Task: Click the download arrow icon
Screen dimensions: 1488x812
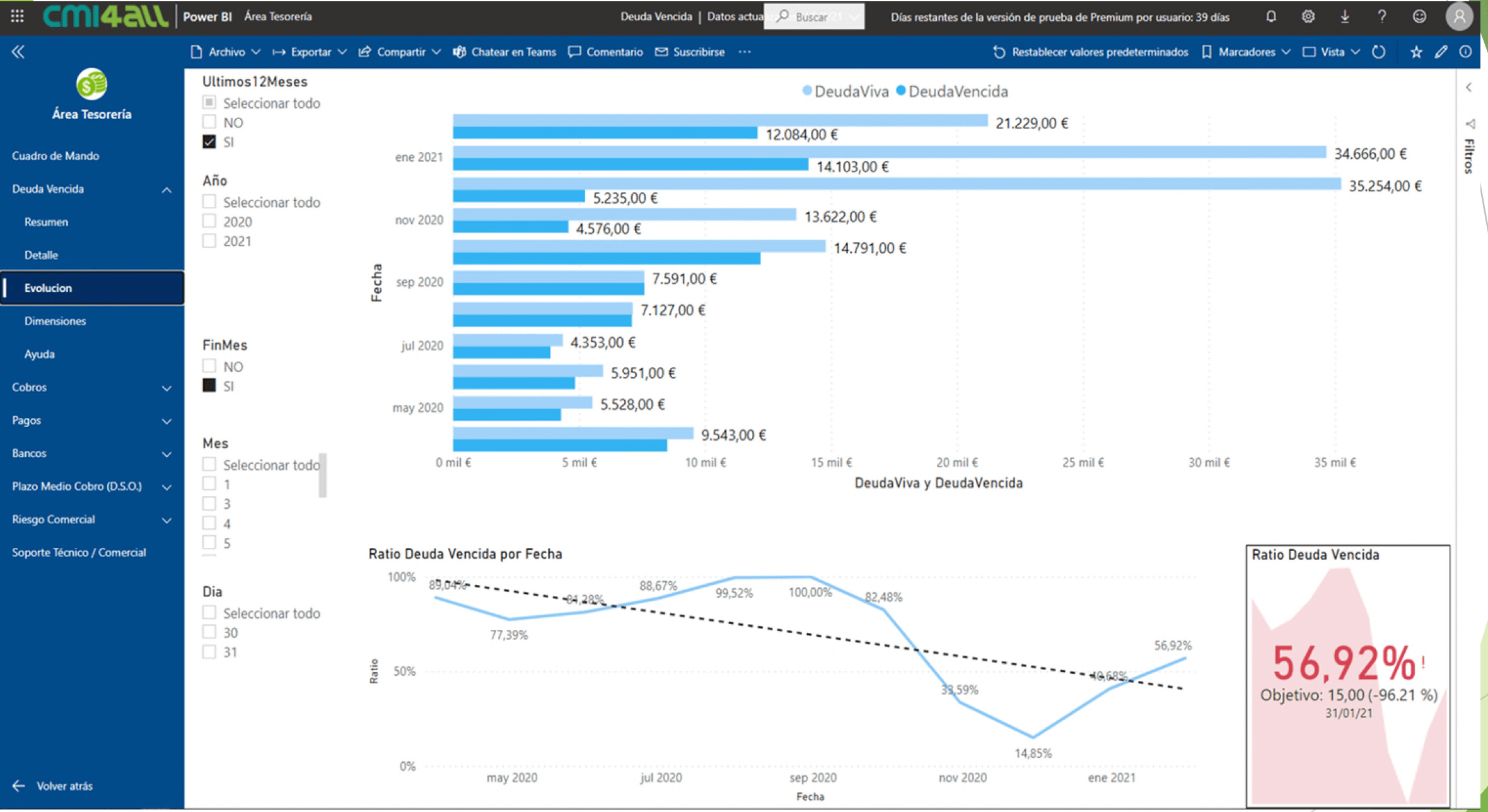Action: point(1344,16)
